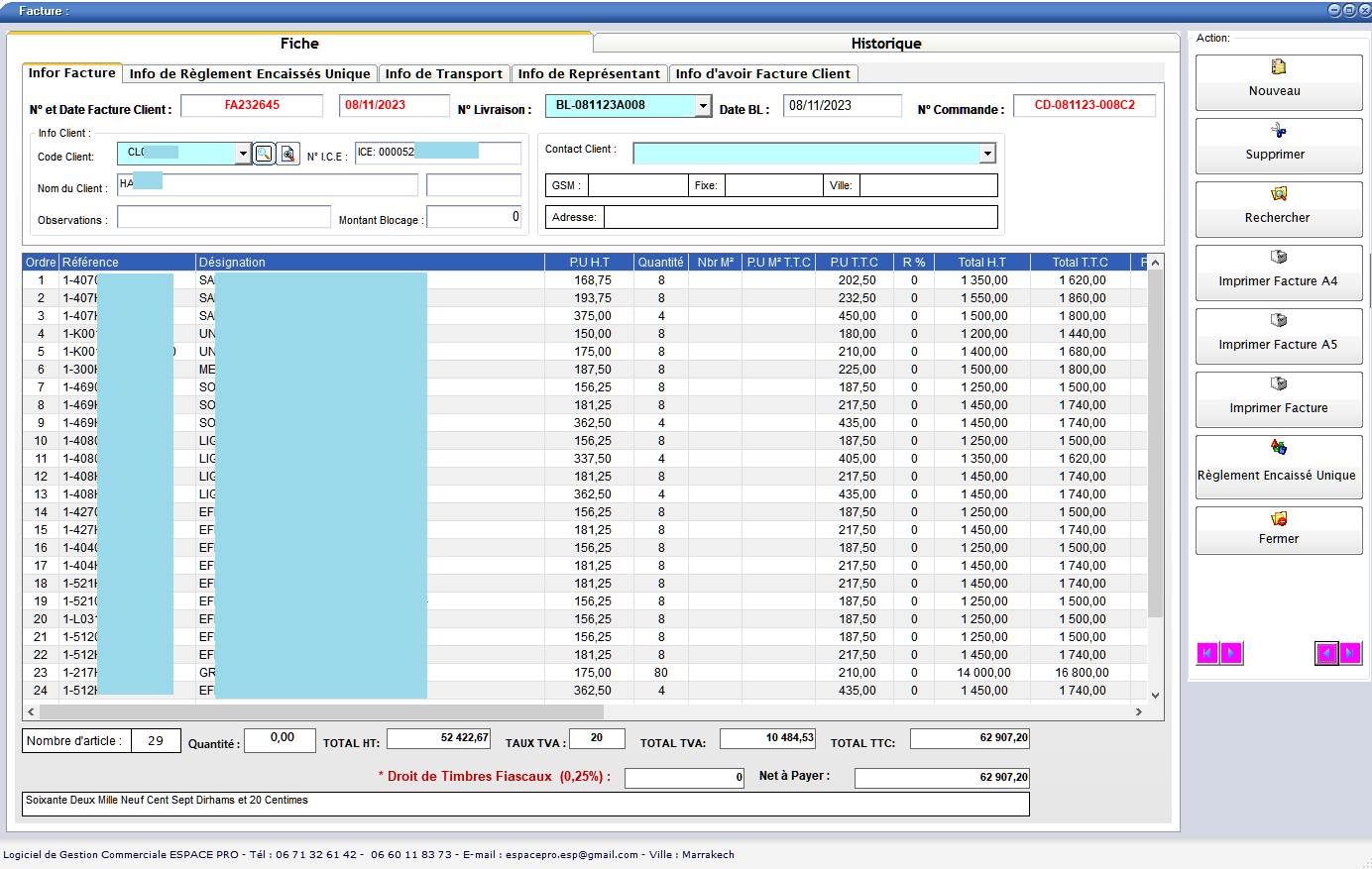Viewport: 1372px width, 869px height.
Task: Open the Info de Transport tab
Action: (443, 74)
